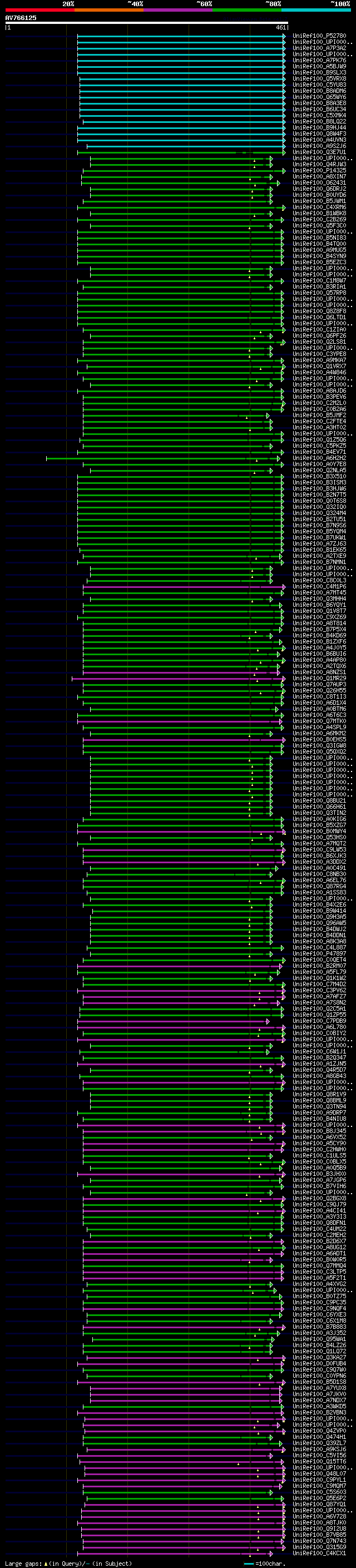Open hit UniRef100_A7PK76

point(319,60)
